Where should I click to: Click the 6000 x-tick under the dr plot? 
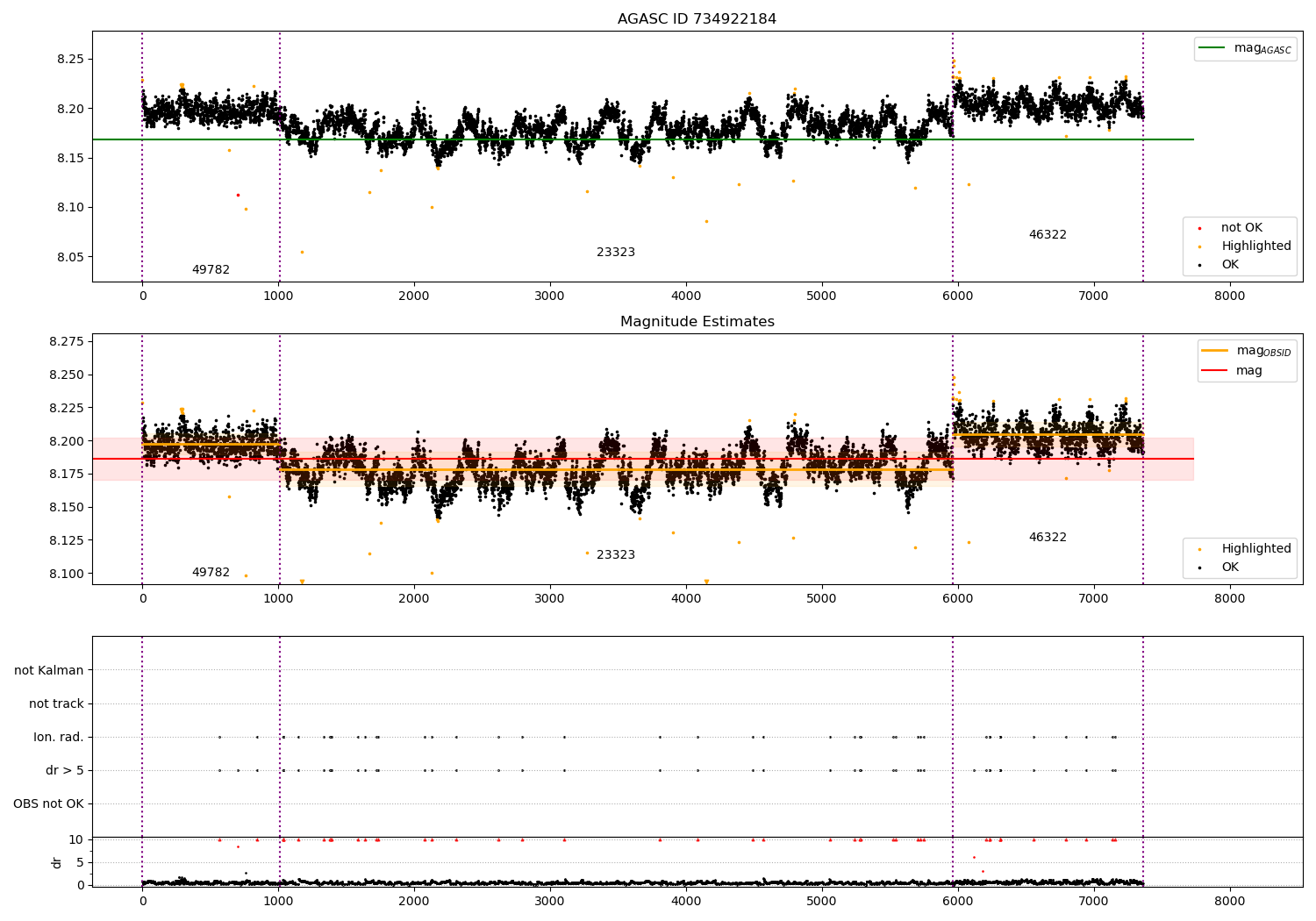coord(957,902)
